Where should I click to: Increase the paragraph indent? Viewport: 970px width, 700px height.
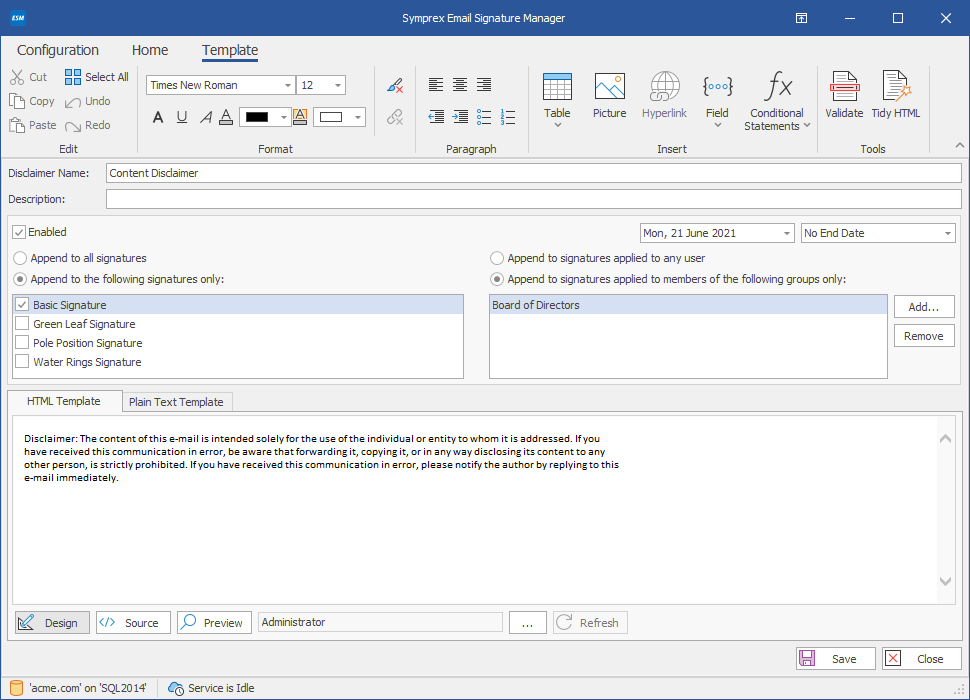(x=460, y=116)
